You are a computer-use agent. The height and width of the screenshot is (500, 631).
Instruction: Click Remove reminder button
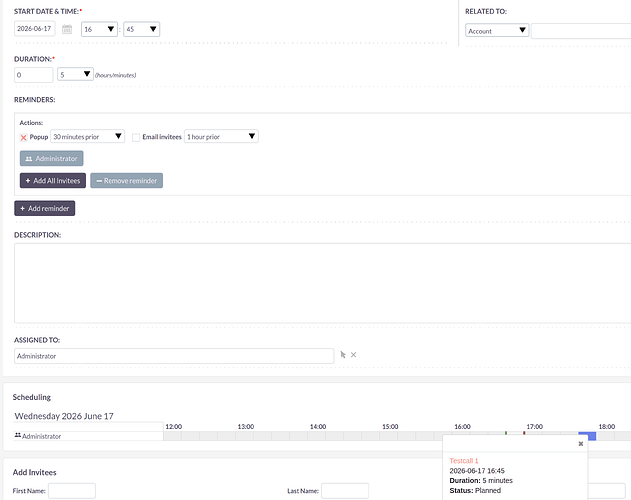(x=126, y=181)
